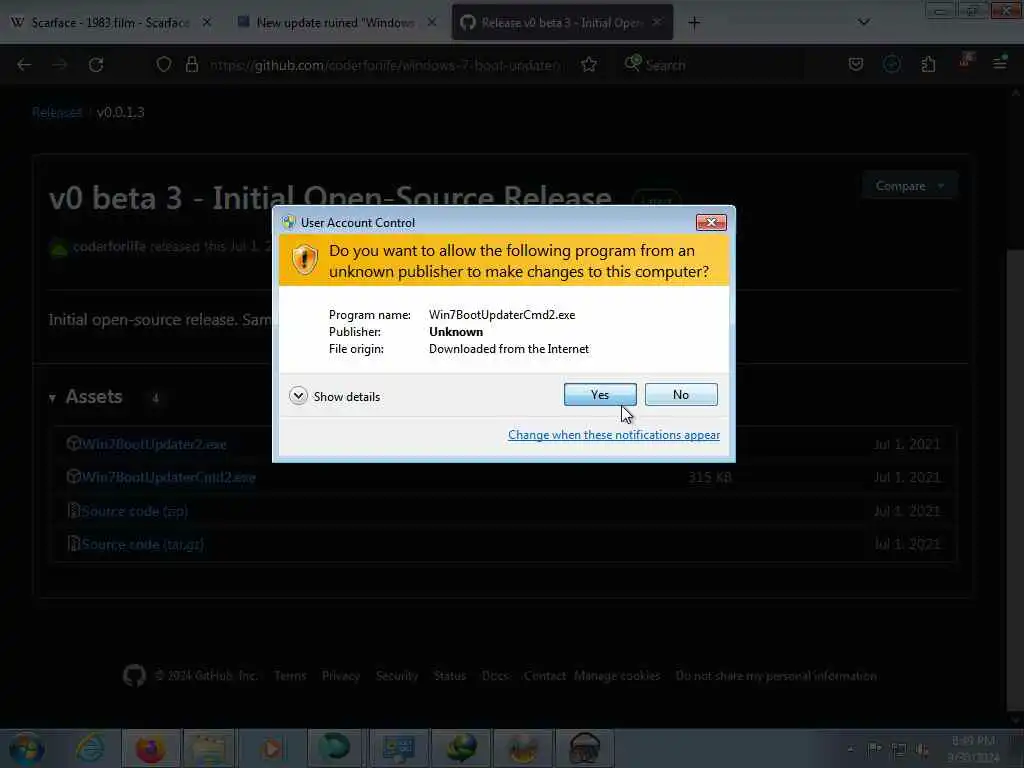Open the Privacy footer link

tap(341, 676)
